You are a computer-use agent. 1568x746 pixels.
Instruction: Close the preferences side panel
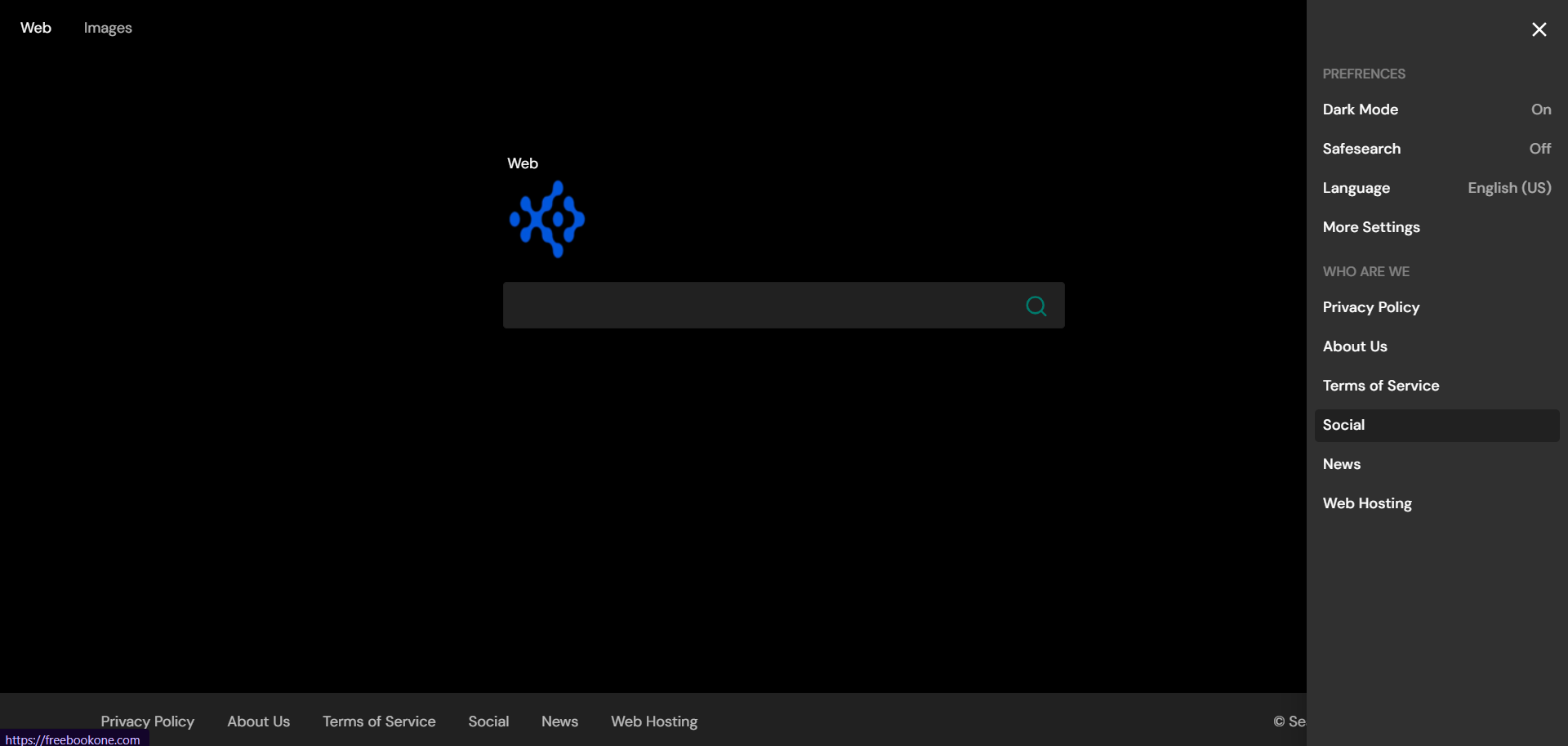pos(1539,29)
